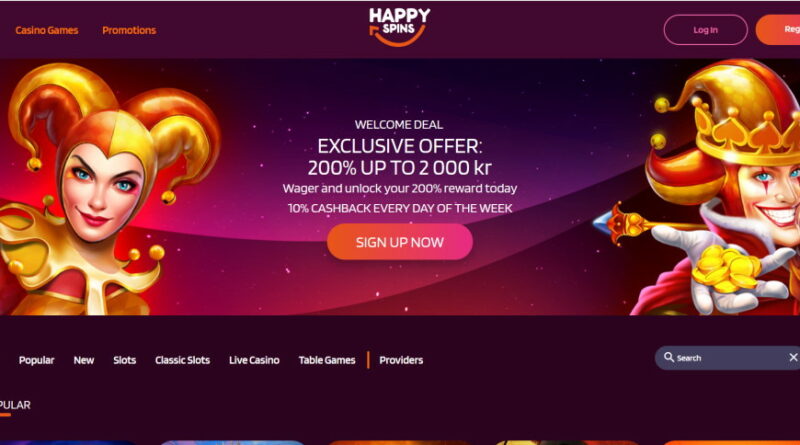Image resolution: width=800 pixels, height=445 pixels.
Task: Show the Providers list
Action: pyautogui.click(x=401, y=360)
